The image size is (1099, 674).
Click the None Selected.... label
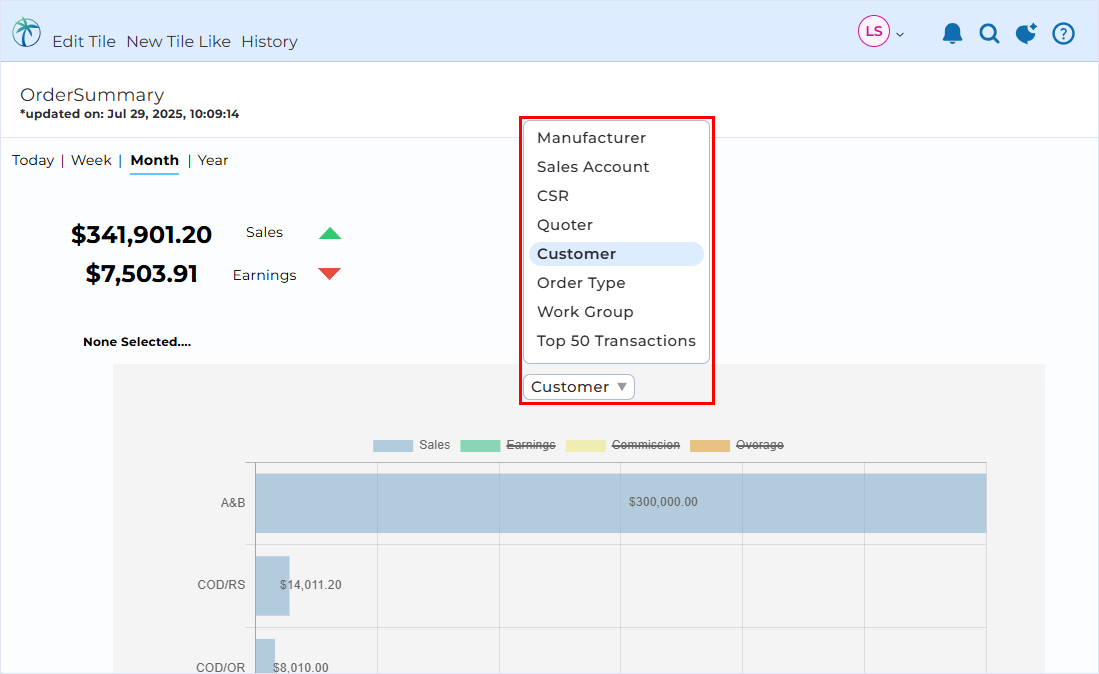pos(137,342)
